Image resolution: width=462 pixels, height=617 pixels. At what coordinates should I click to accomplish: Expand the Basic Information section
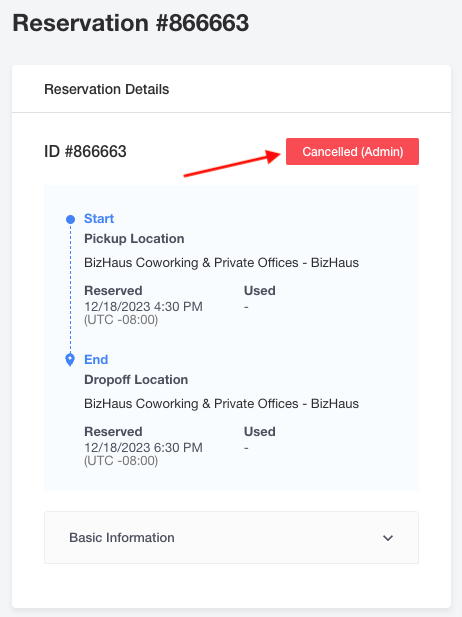tap(231, 538)
